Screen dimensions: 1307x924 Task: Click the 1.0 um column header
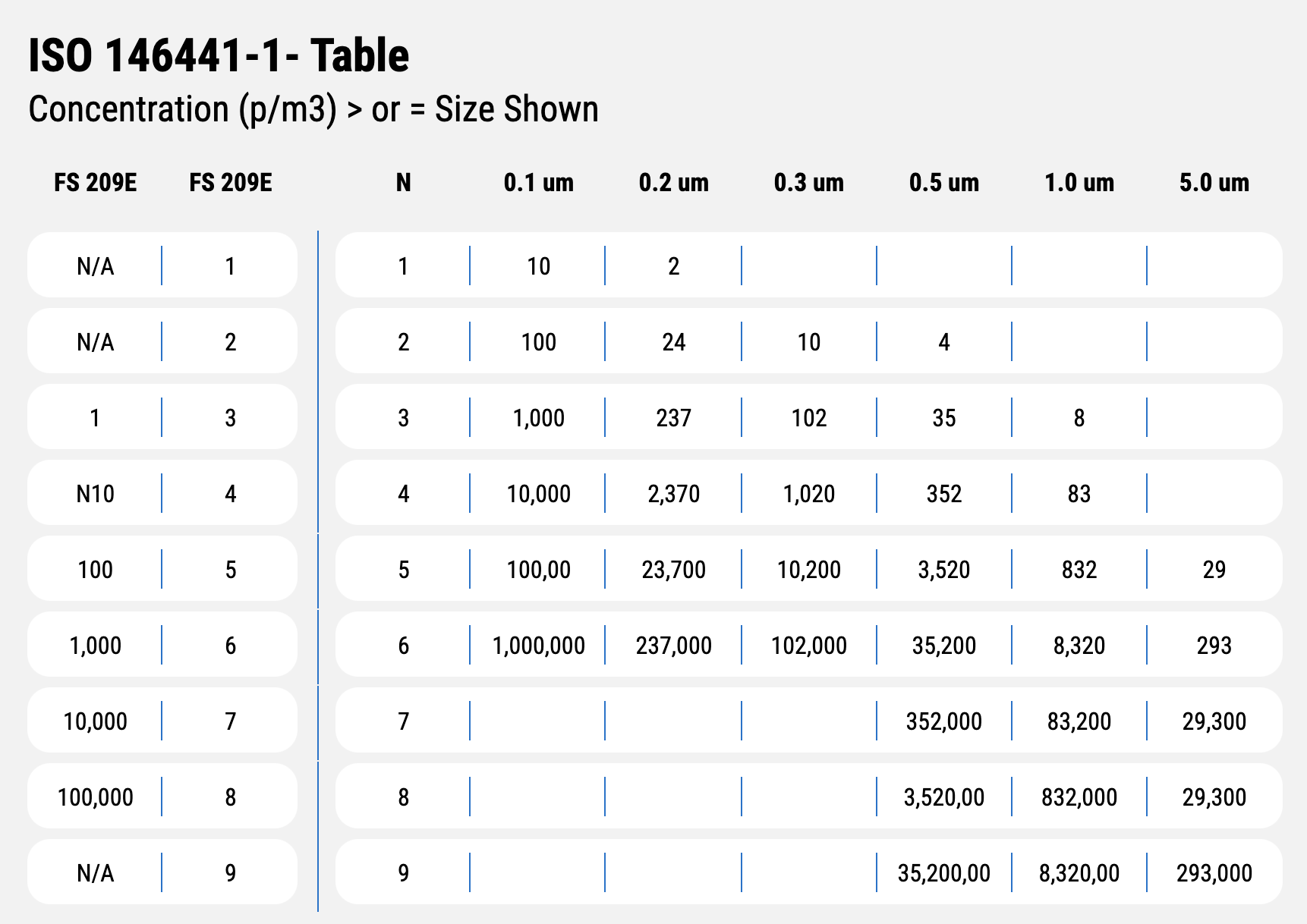[x=1079, y=183]
